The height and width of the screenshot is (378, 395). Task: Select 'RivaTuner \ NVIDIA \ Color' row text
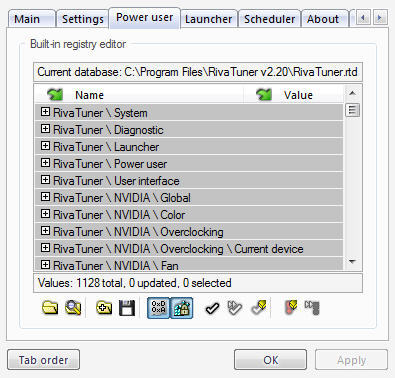[x=119, y=215]
